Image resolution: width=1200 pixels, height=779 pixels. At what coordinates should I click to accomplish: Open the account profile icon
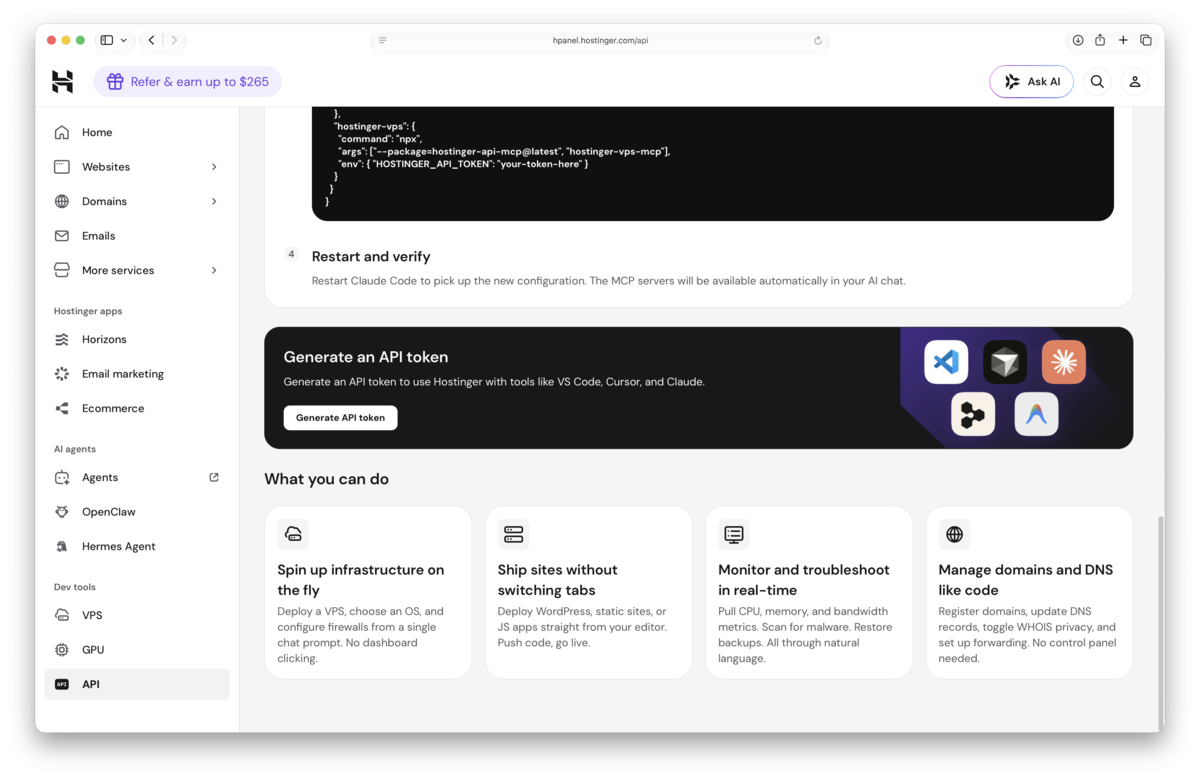point(1135,82)
